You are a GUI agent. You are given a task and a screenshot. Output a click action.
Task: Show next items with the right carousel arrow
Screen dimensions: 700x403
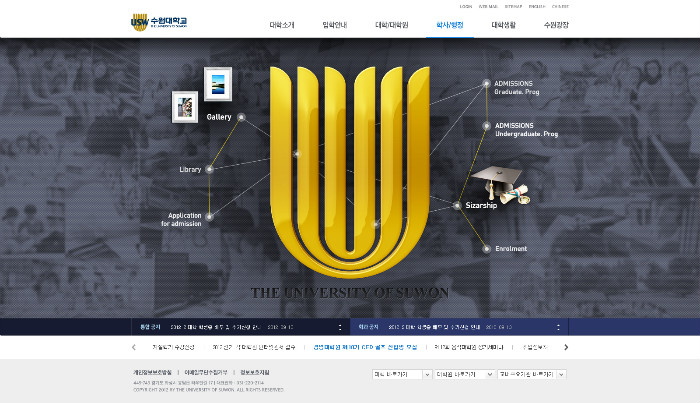click(566, 347)
